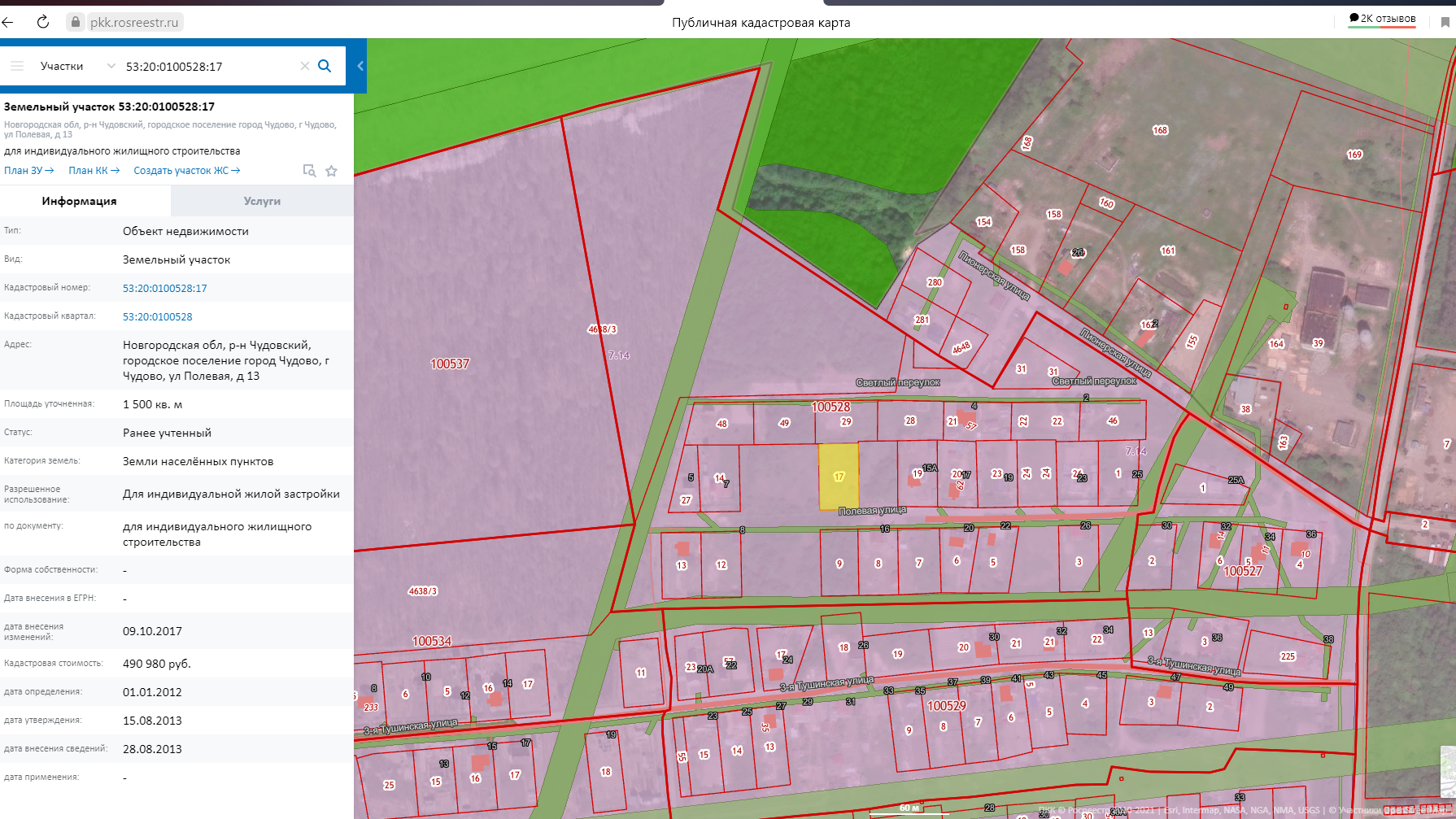1456x819 pixels.
Task: Open the План КК link
Action: point(94,171)
